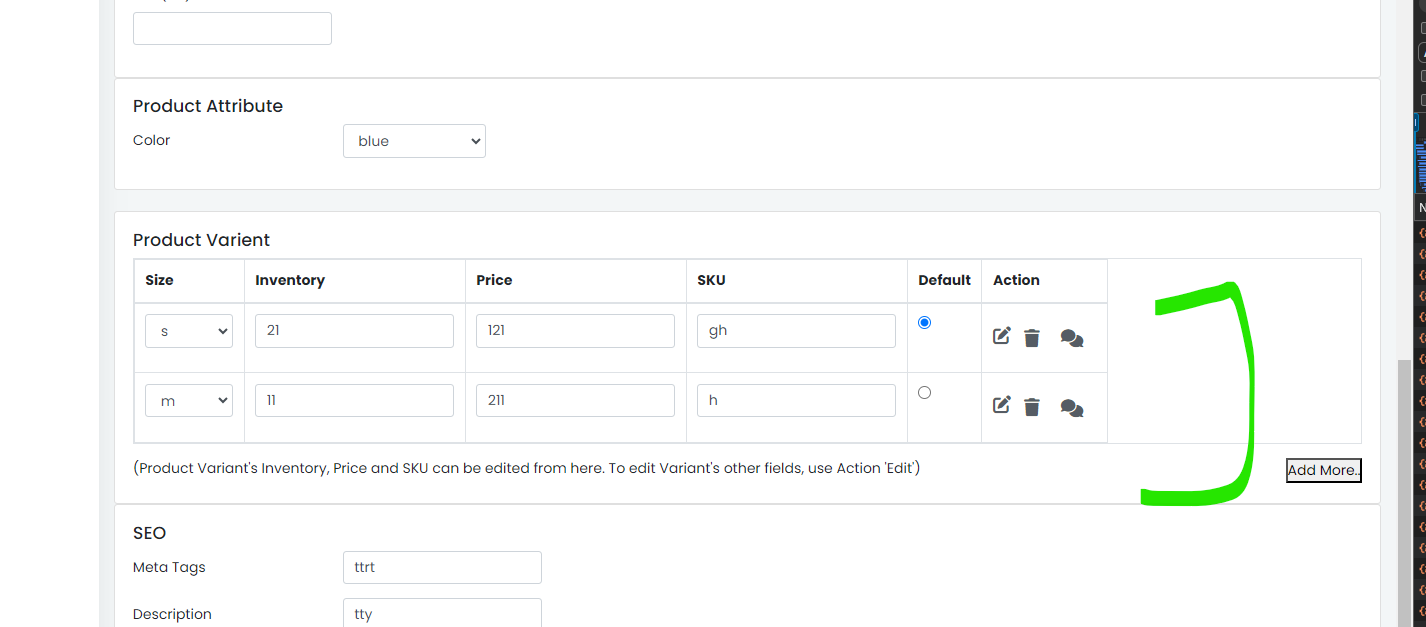The height and width of the screenshot is (627, 1426).
Task: Click the page vertical scrollbar thumb
Action: point(1405,492)
